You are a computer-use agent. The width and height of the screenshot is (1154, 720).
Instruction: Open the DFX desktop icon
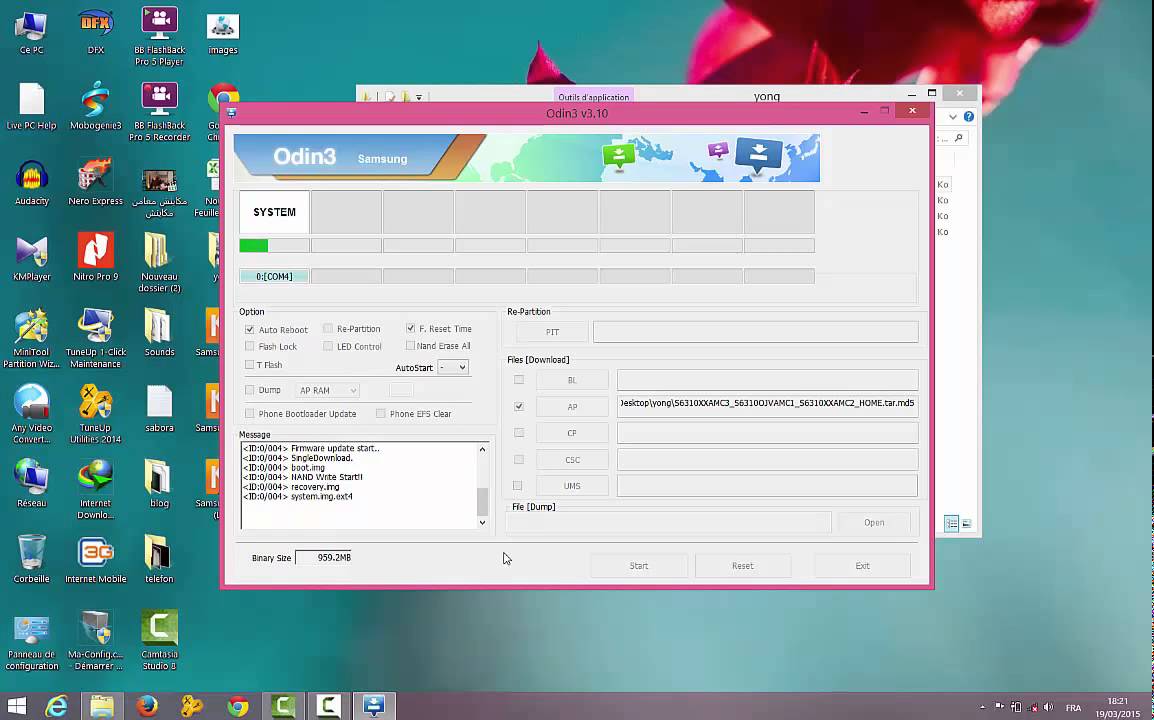(x=96, y=33)
